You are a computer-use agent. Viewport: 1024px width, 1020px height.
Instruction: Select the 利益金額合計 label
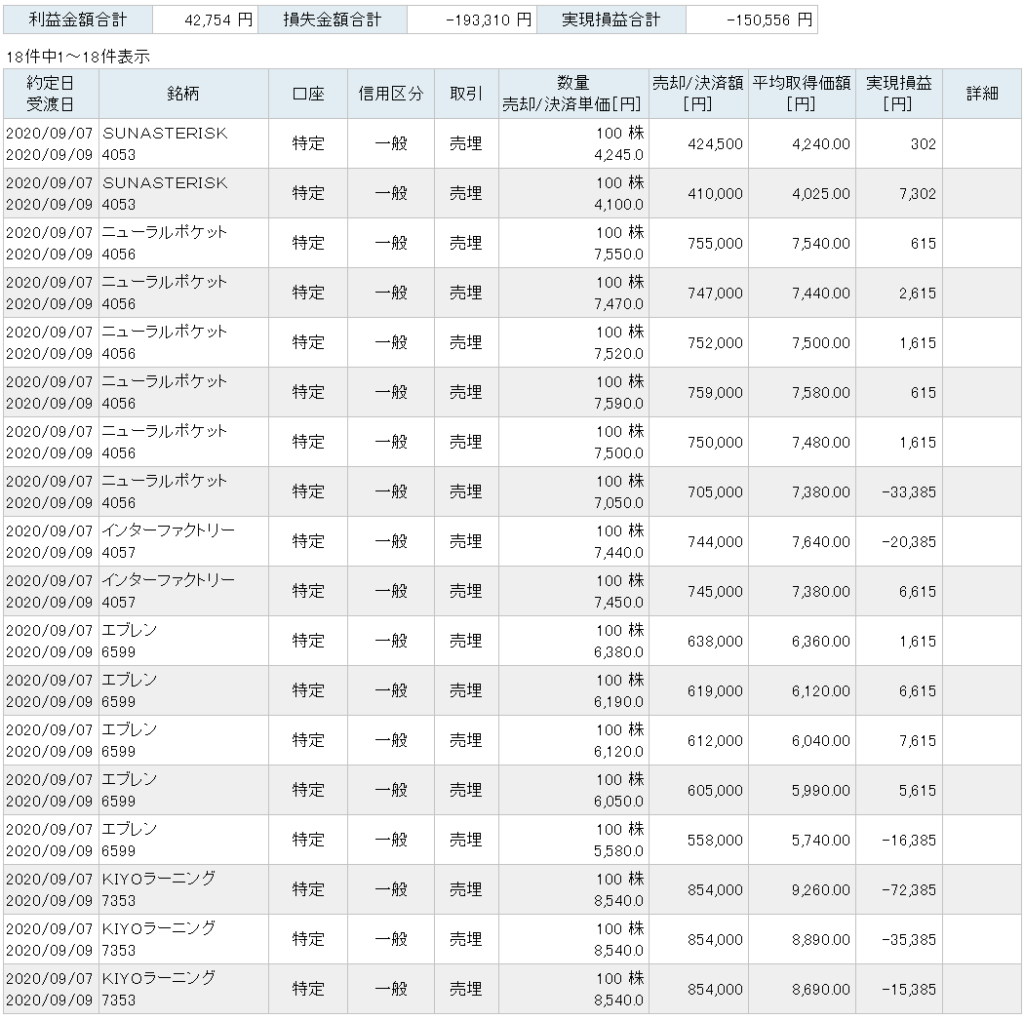click(78, 20)
